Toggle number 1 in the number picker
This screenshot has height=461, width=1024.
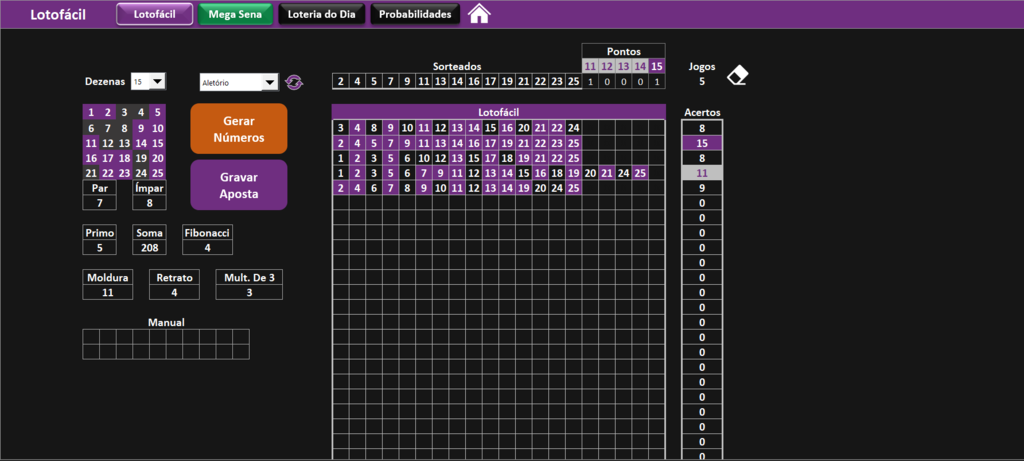point(91,112)
